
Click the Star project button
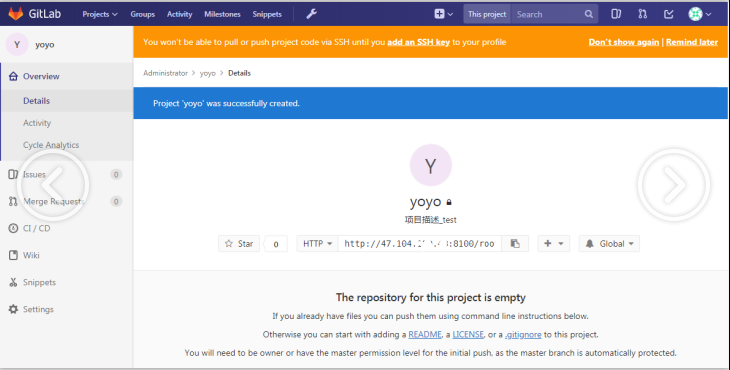pyautogui.click(x=239, y=243)
